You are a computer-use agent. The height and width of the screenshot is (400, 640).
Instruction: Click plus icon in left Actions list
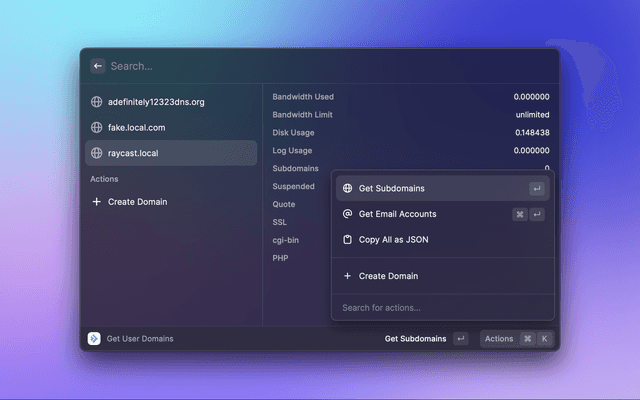point(97,202)
